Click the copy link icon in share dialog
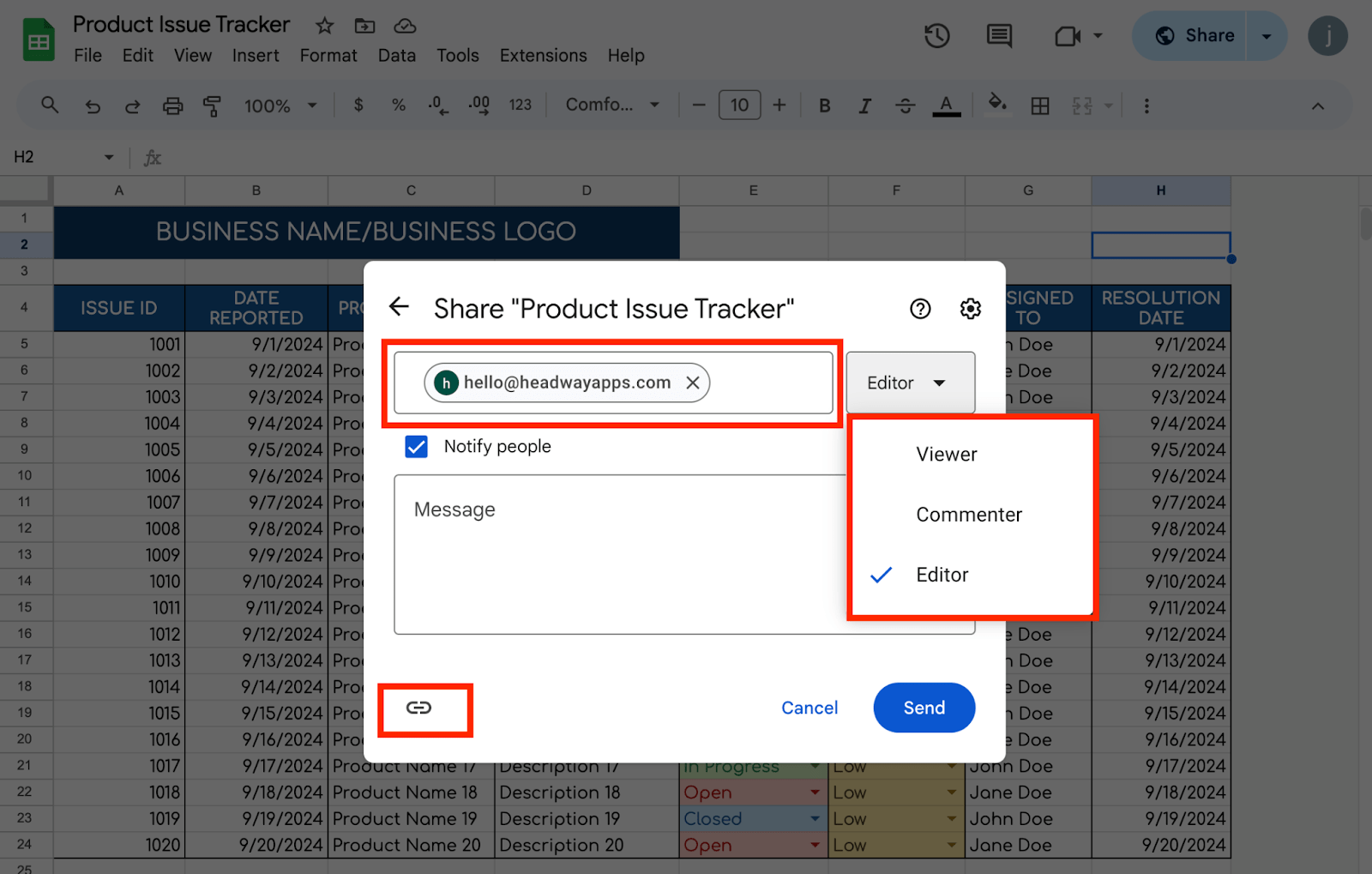 418,708
